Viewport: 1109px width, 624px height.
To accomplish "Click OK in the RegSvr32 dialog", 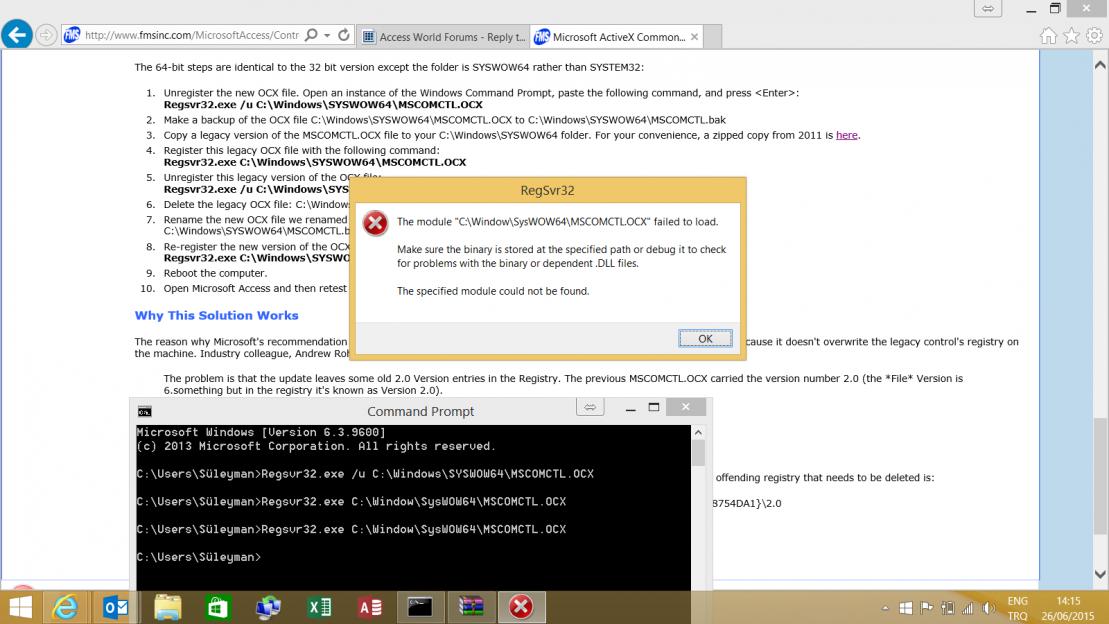I will (705, 339).
